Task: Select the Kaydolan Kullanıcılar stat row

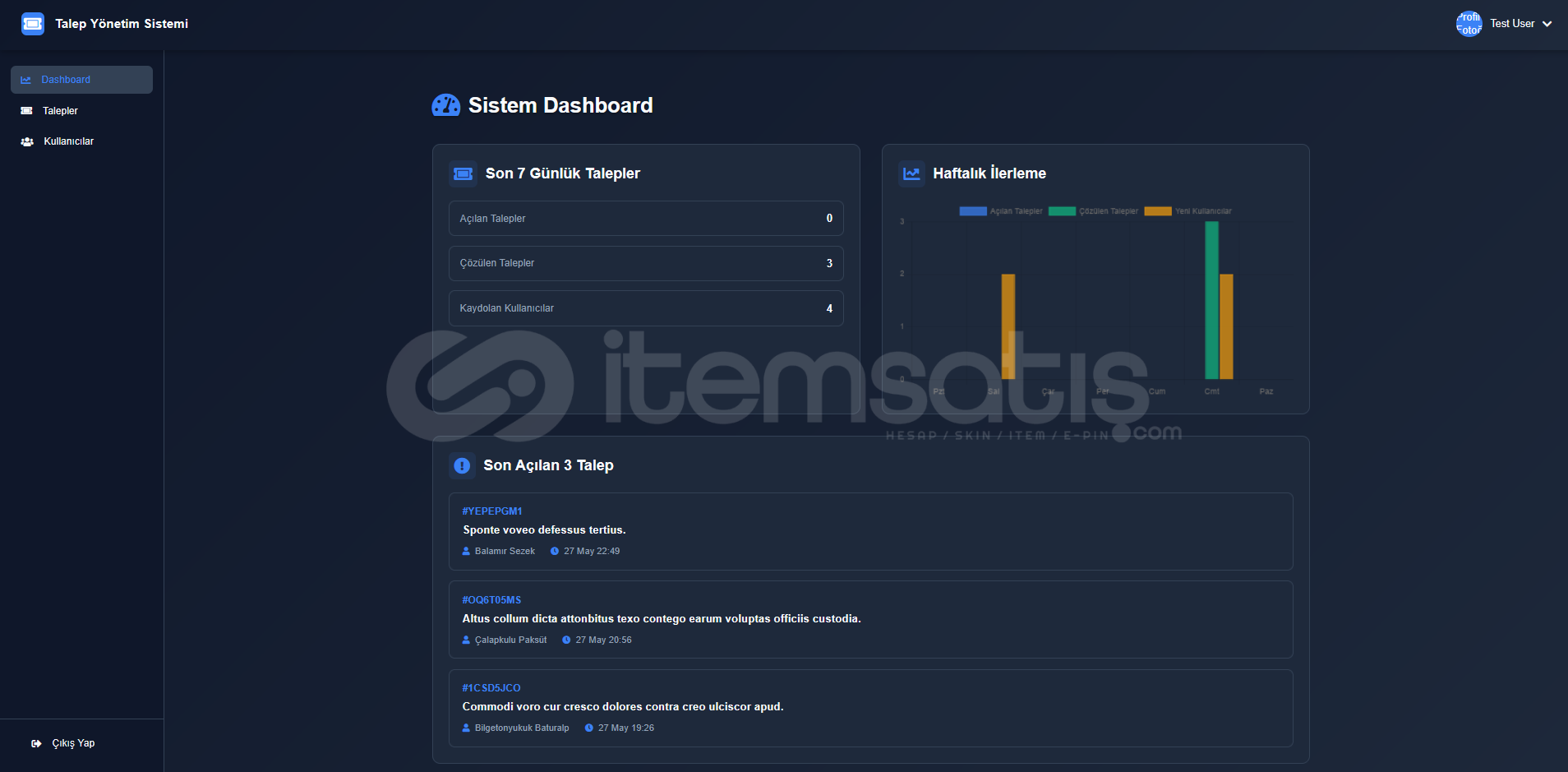Action: click(646, 308)
